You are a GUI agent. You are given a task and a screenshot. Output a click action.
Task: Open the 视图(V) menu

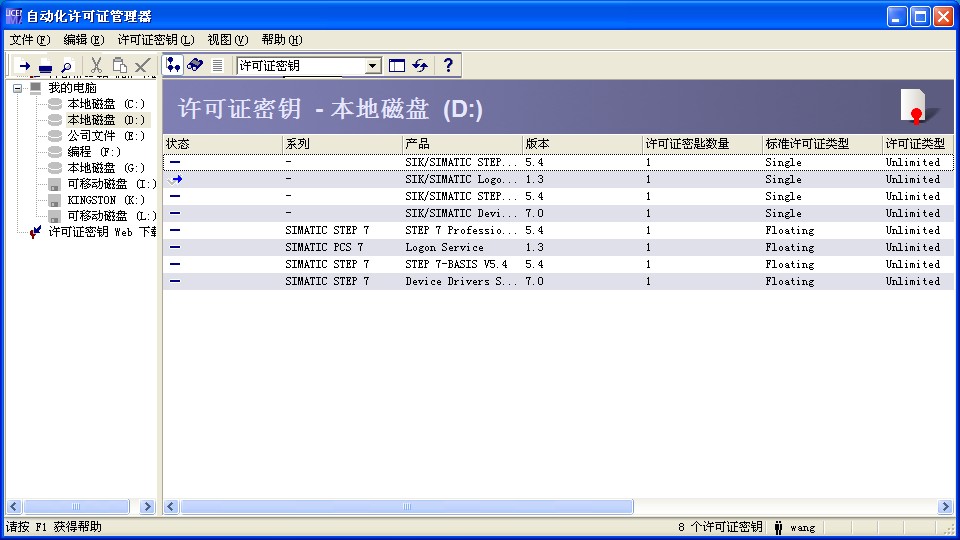coord(227,40)
